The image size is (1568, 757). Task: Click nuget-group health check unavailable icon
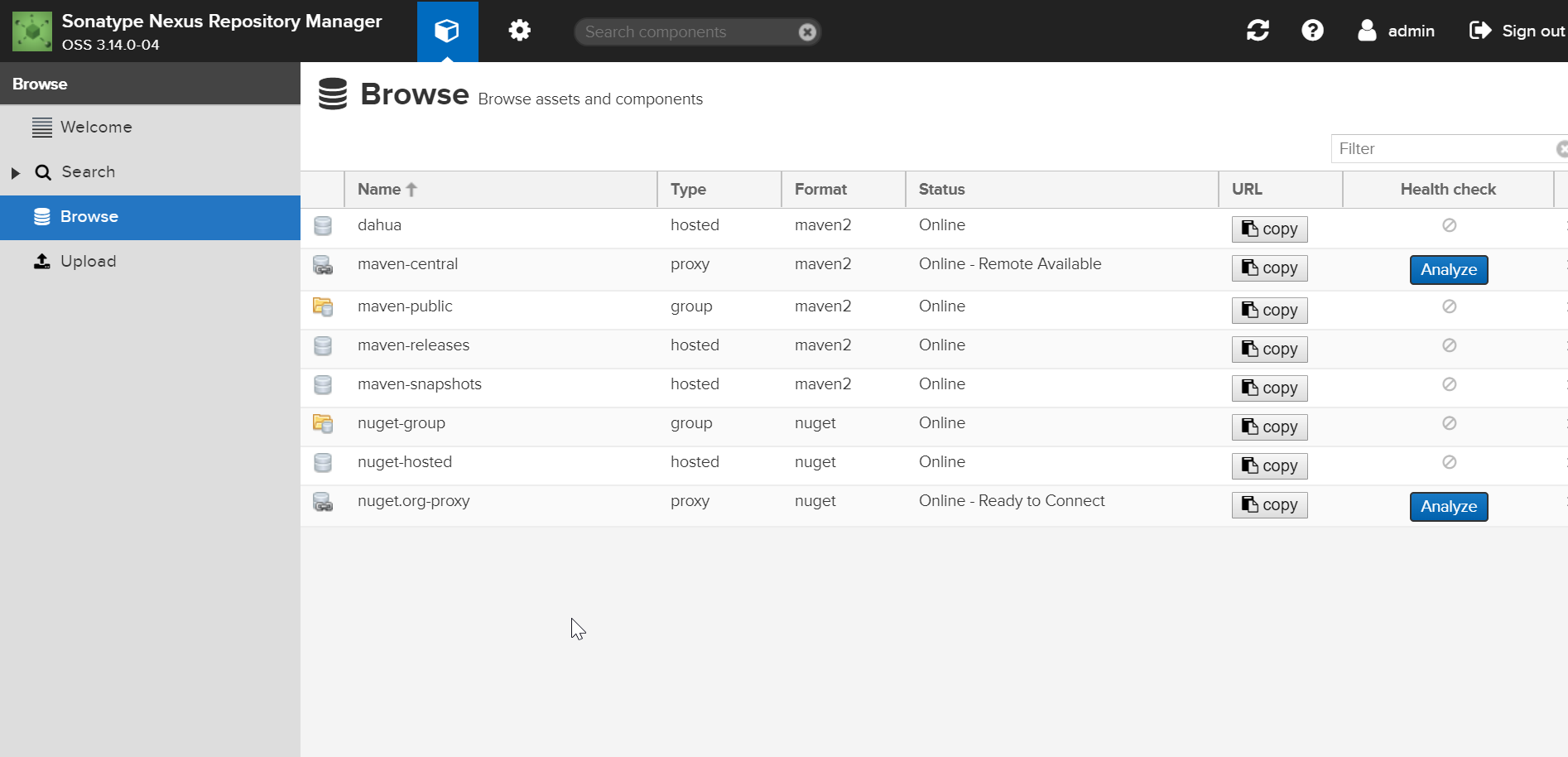pos(1449,423)
